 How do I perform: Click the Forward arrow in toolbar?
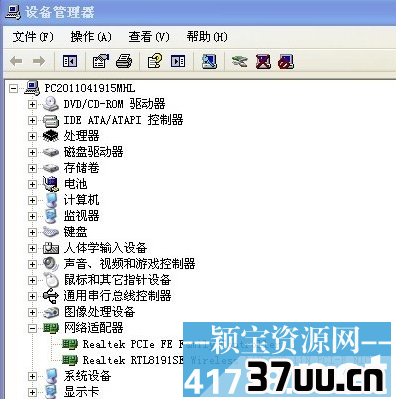pyautogui.click(x=39, y=61)
